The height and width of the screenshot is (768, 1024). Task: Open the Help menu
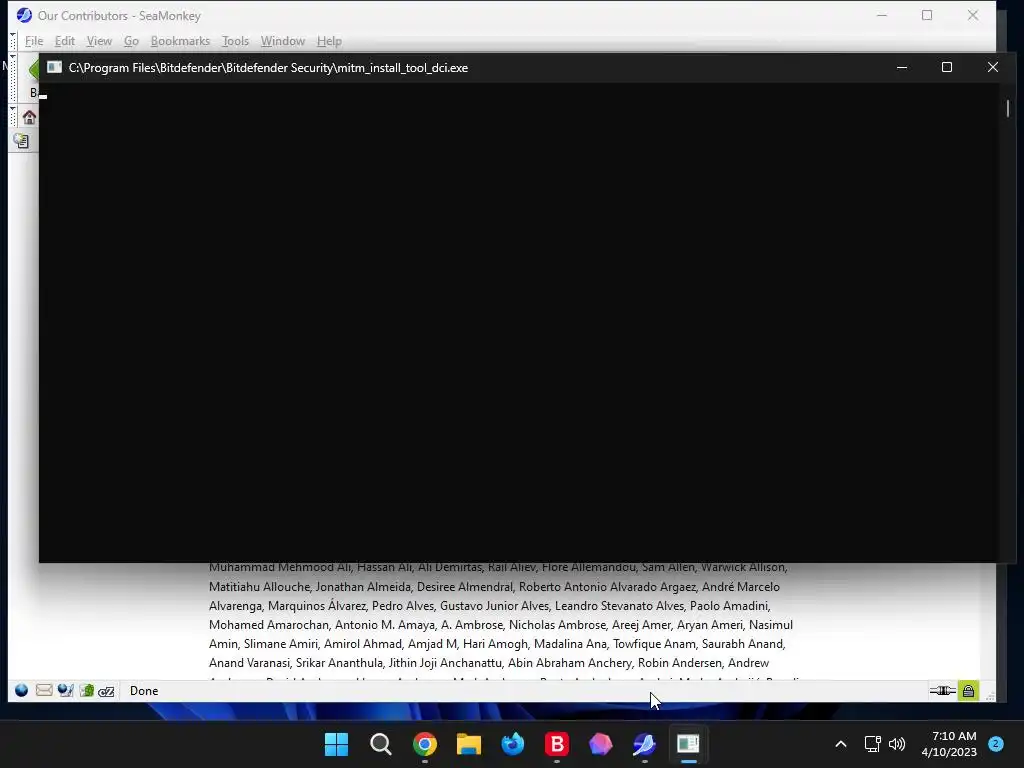coord(329,41)
